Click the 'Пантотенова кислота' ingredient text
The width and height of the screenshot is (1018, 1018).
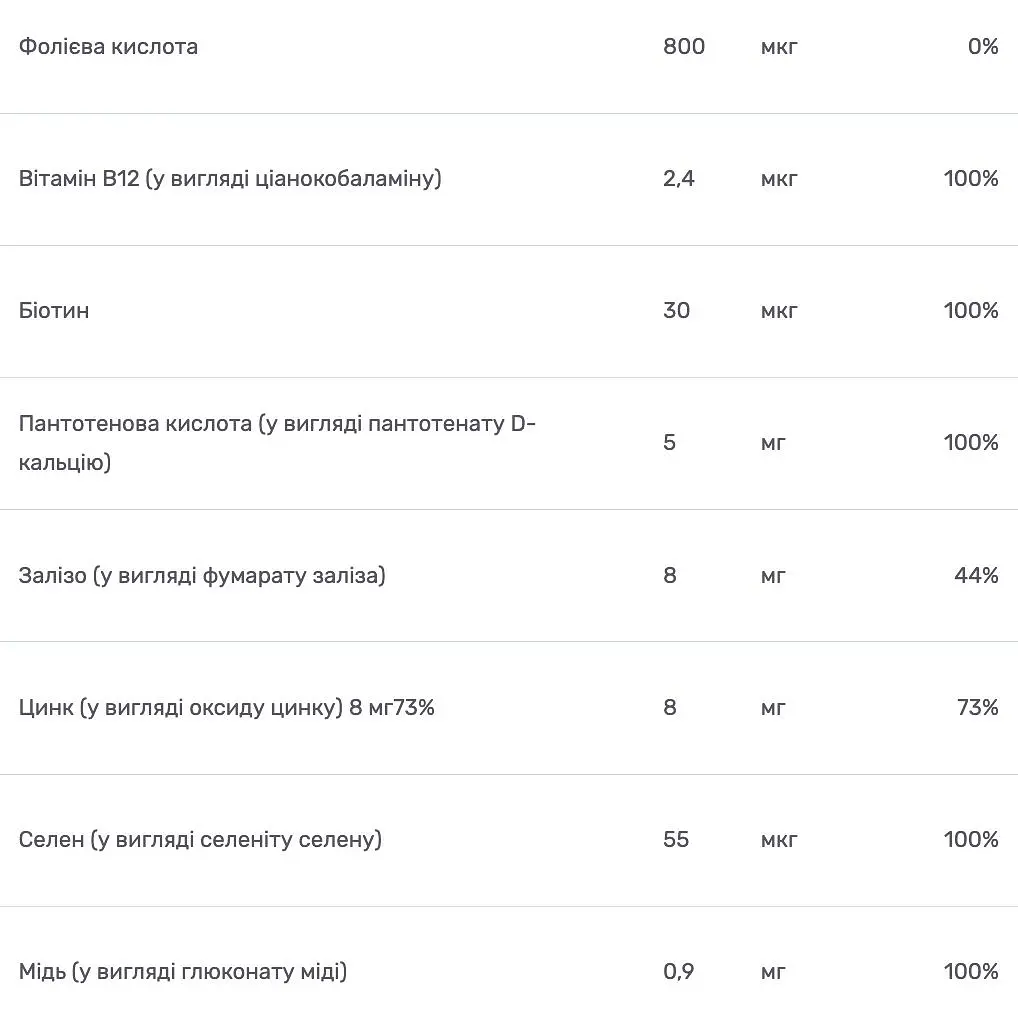pos(277,443)
